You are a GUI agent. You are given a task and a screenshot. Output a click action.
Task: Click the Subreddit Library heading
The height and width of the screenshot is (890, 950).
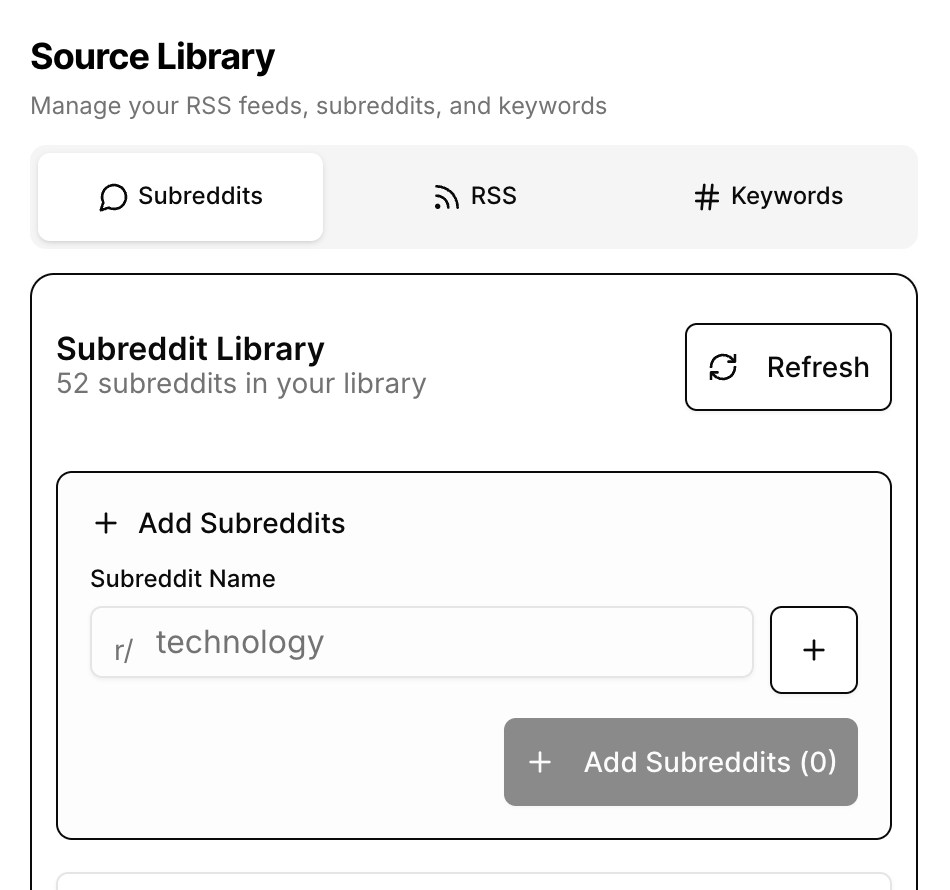tap(191, 349)
